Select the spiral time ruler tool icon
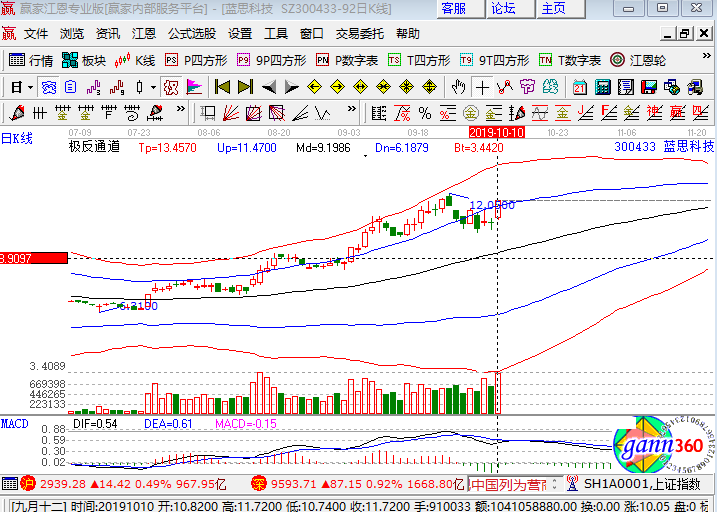717x512 pixels. tap(132, 112)
